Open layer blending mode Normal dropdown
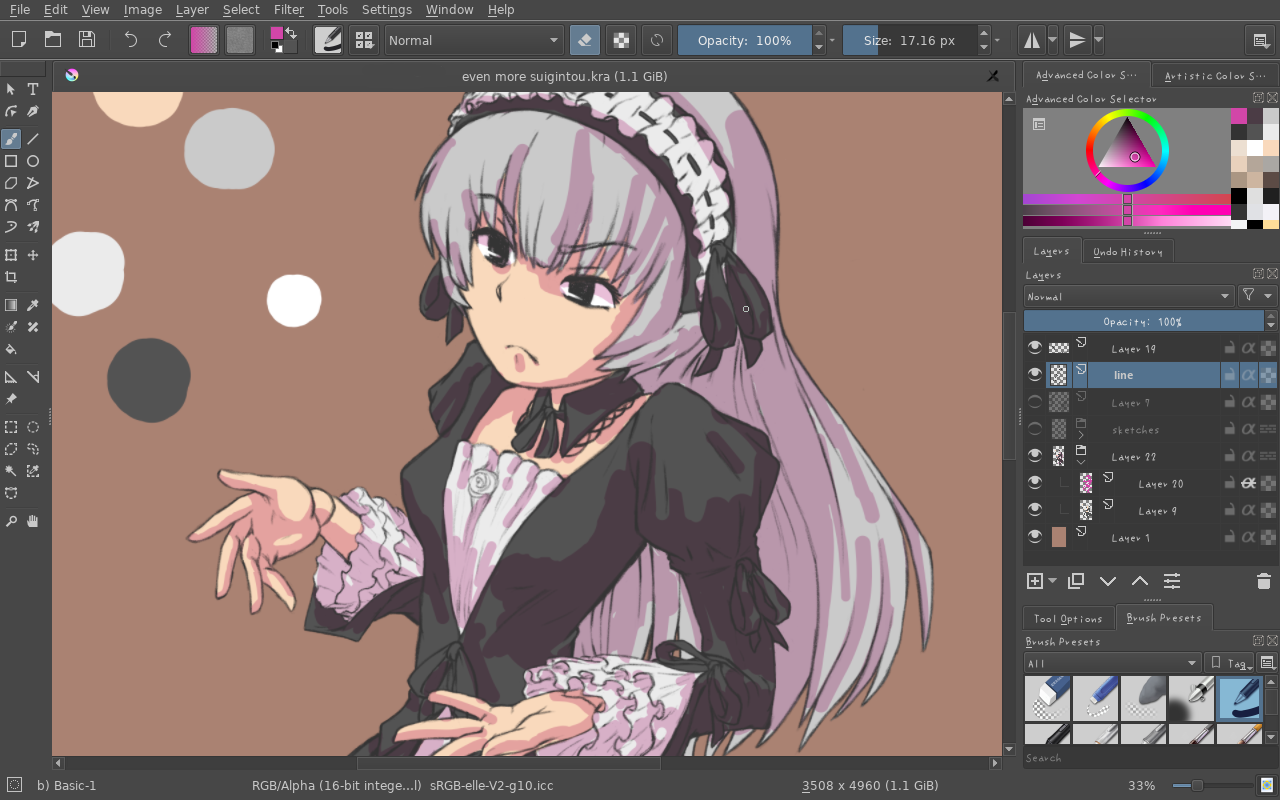 pyautogui.click(x=1129, y=296)
